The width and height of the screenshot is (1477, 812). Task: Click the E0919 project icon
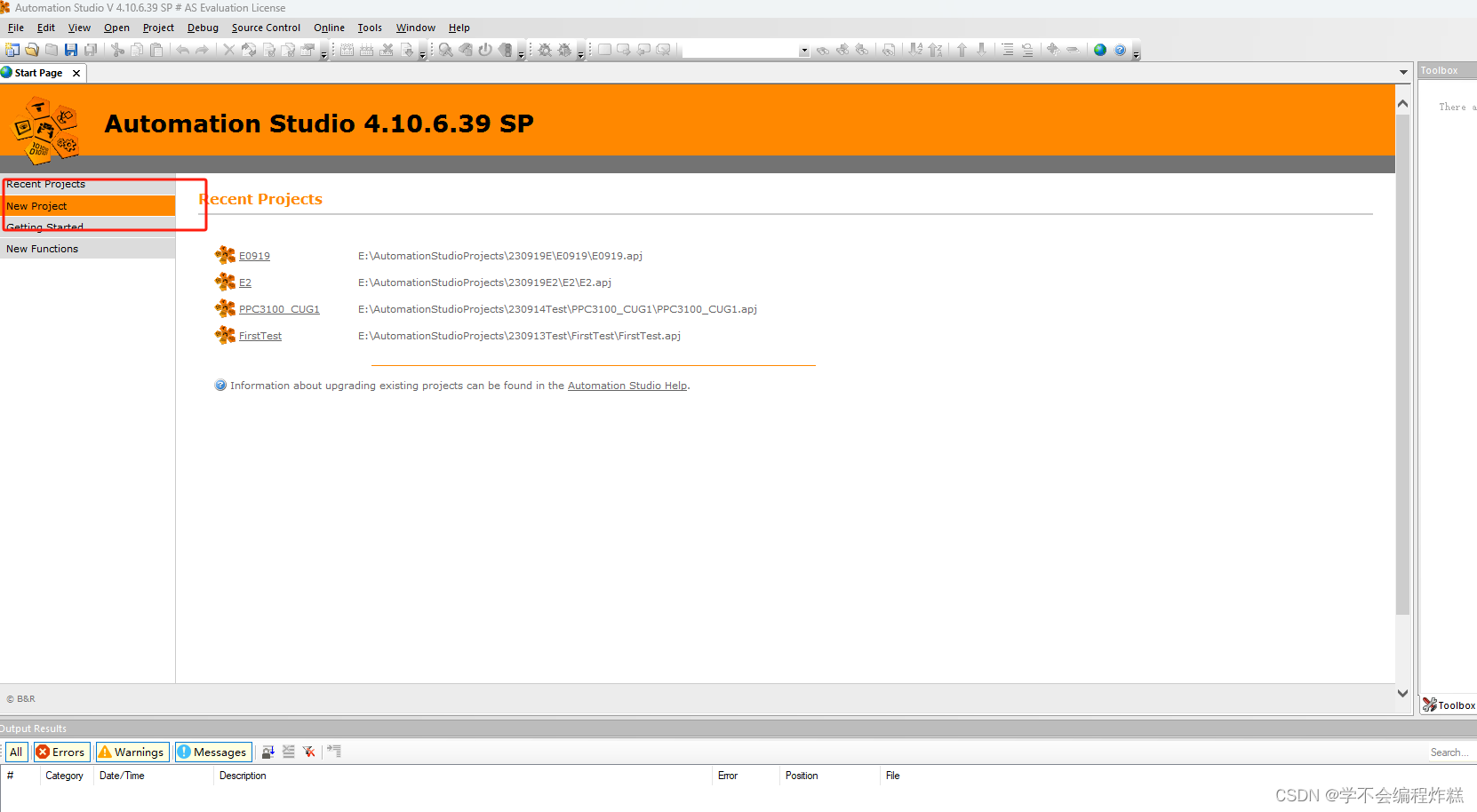click(225, 255)
